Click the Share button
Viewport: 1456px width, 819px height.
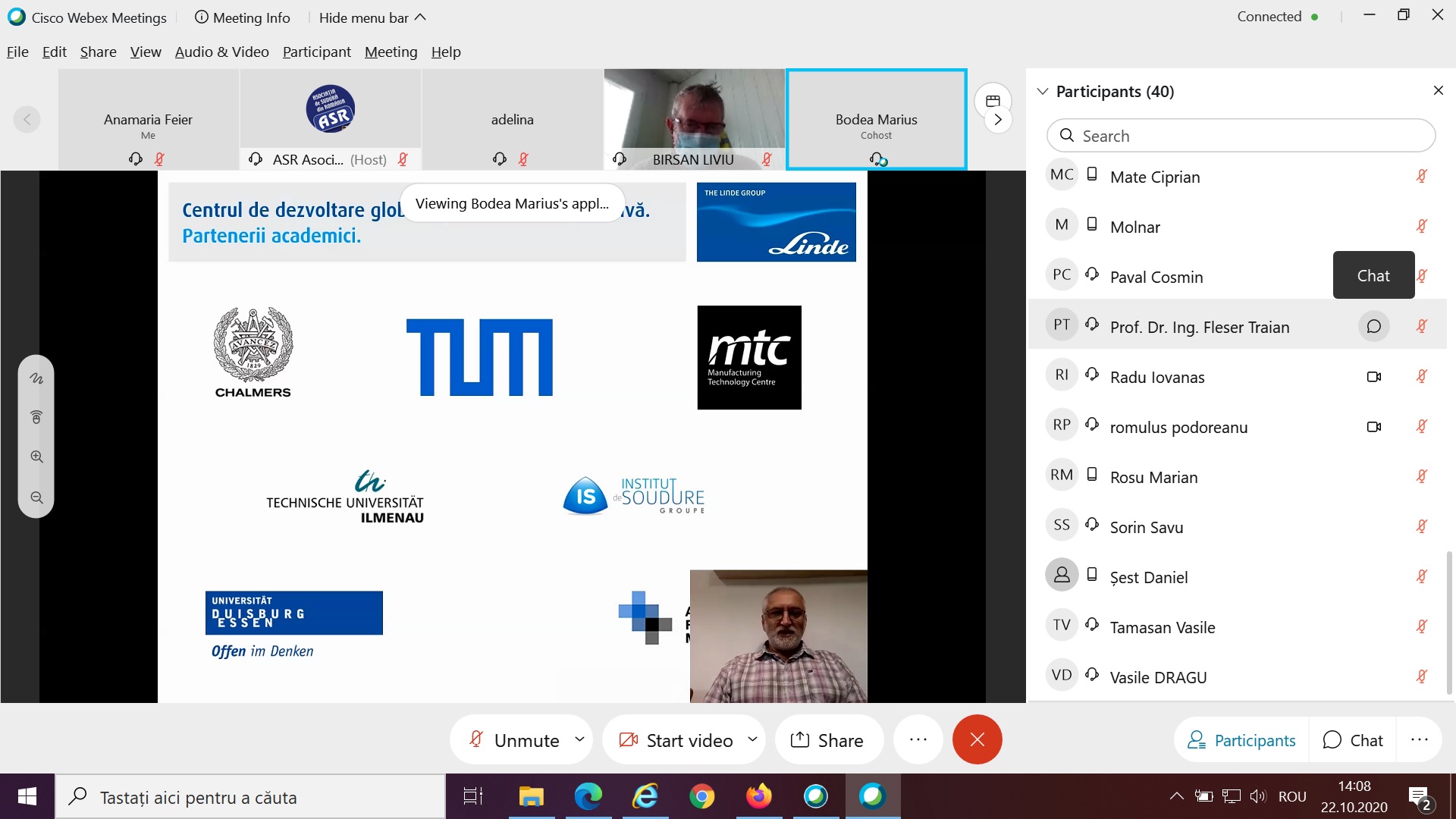point(828,740)
